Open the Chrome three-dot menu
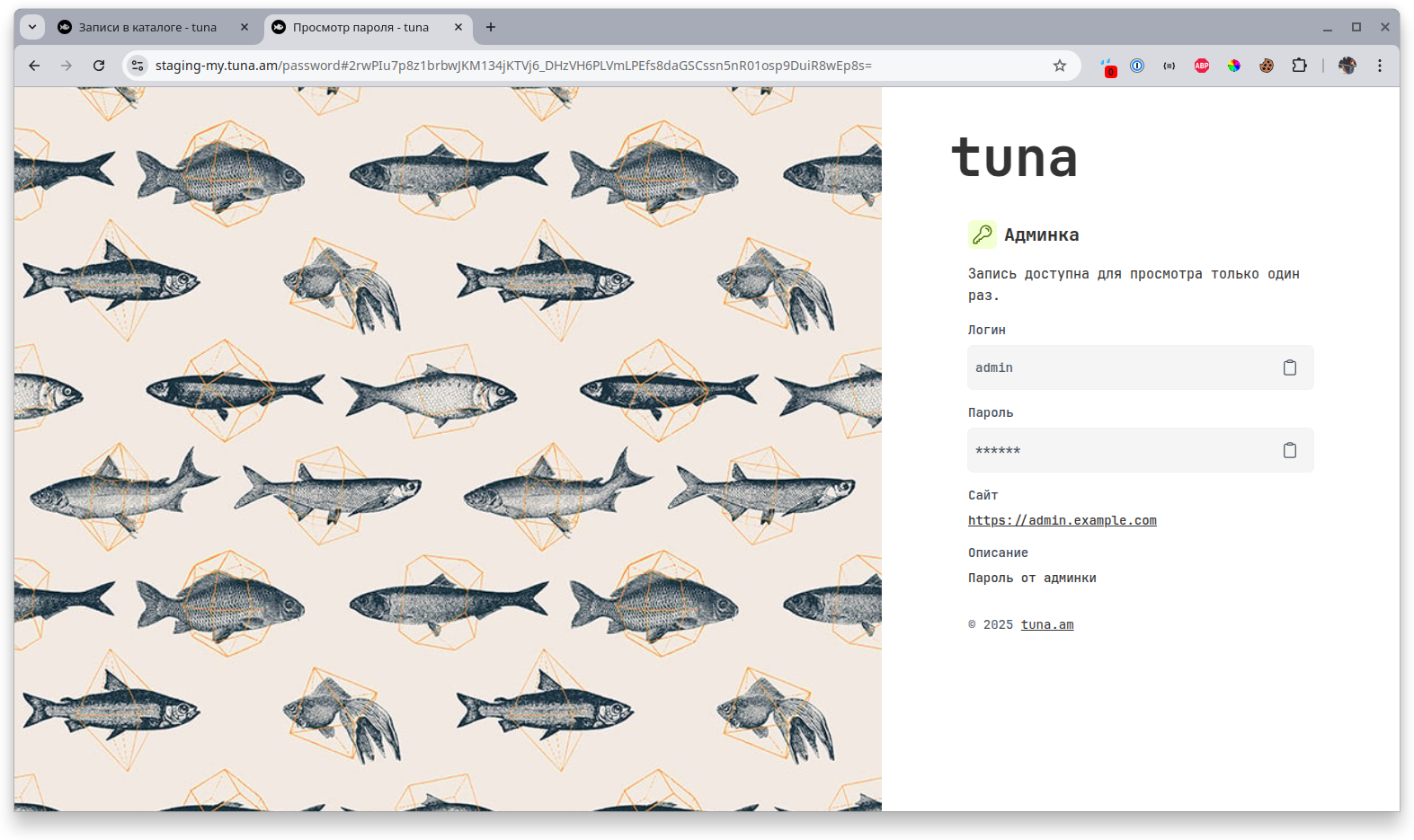 click(x=1379, y=66)
